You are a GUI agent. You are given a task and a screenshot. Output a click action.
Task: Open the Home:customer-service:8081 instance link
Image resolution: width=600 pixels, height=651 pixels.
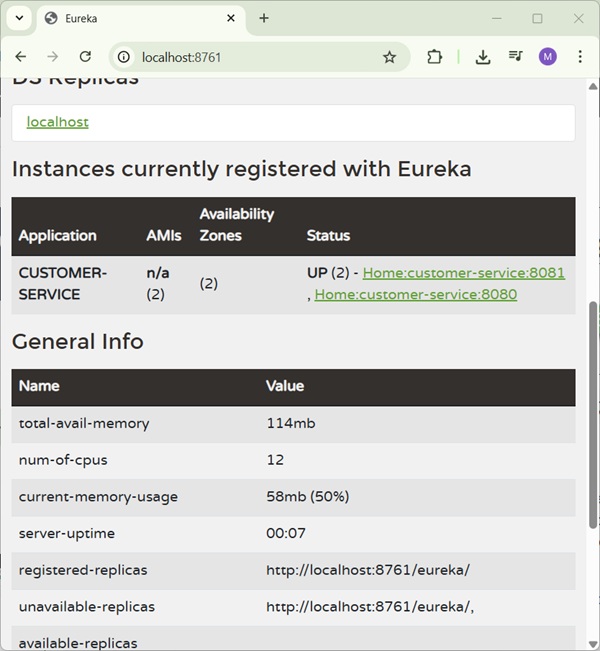pyautogui.click(x=463, y=273)
